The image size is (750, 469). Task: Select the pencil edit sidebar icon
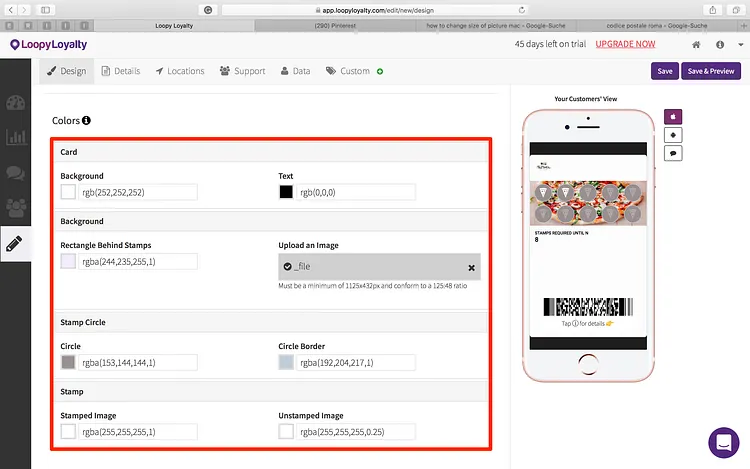(x=14, y=244)
